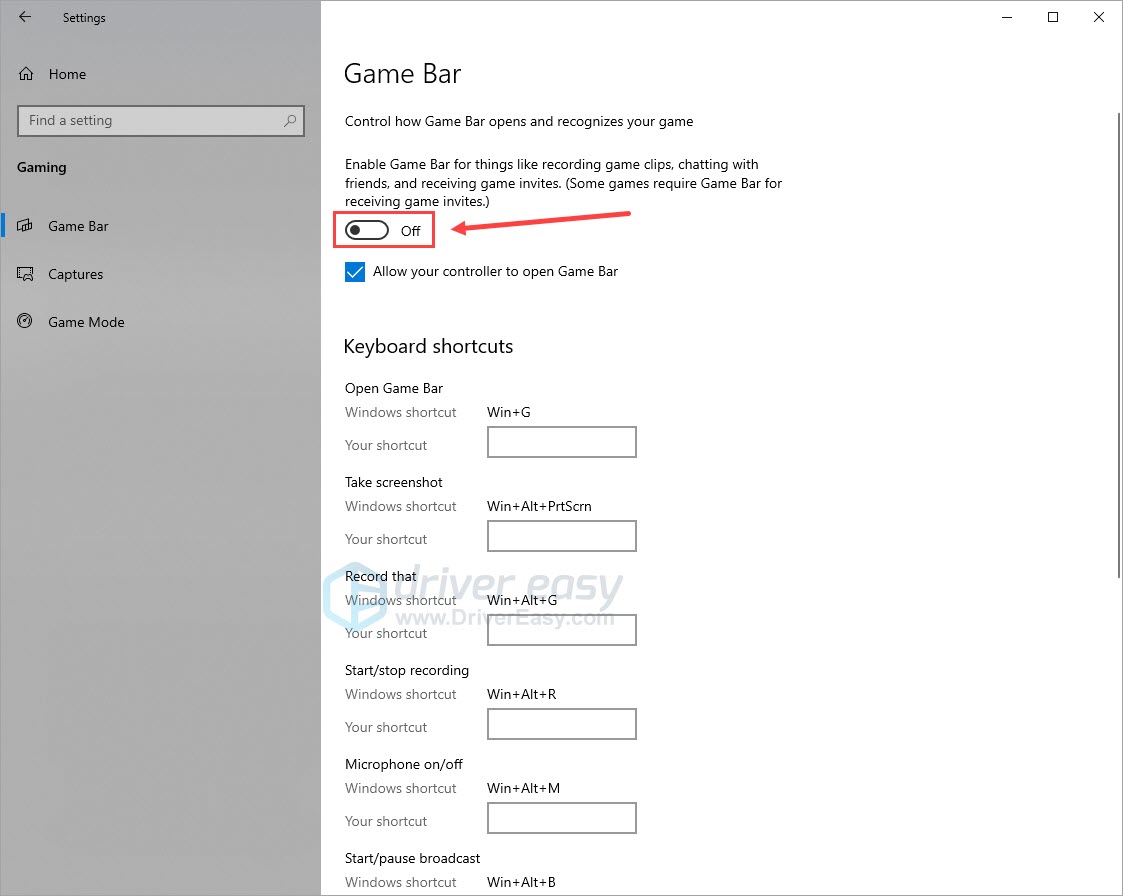Click Open Game Bar custom shortcut field
Image resolution: width=1123 pixels, height=896 pixels.
tap(561, 442)
